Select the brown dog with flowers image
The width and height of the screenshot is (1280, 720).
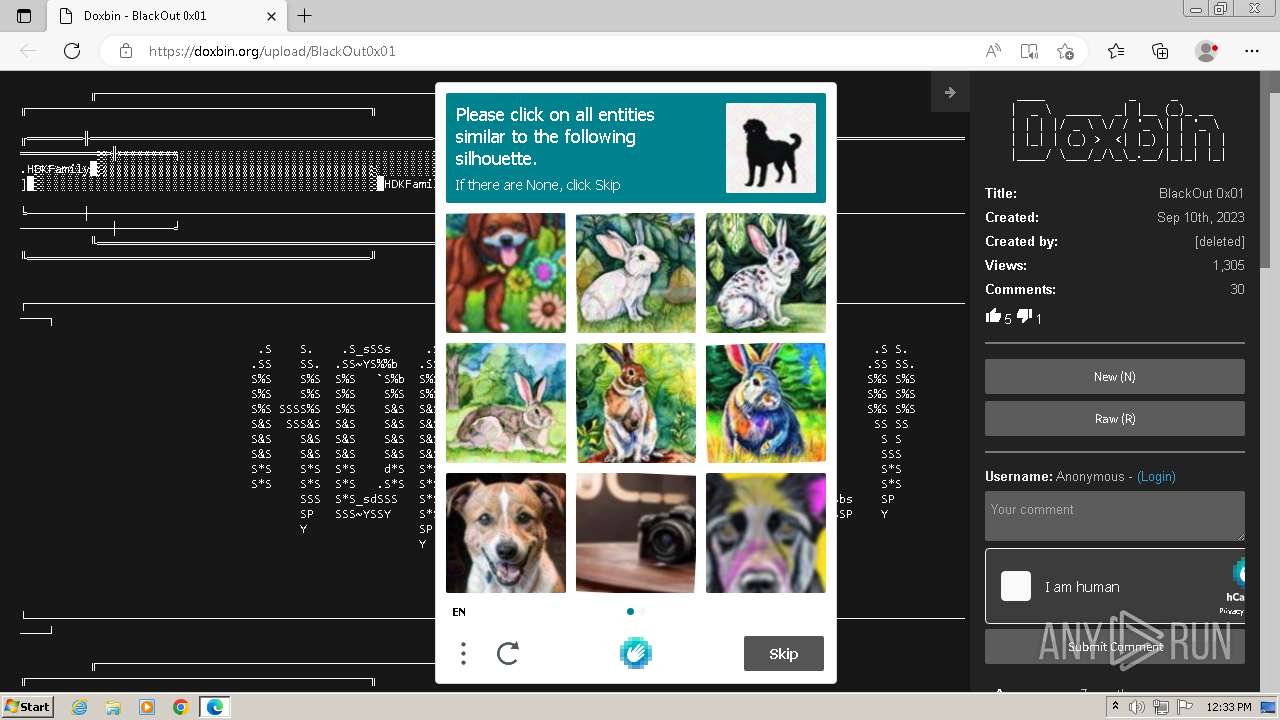[506, 273]
